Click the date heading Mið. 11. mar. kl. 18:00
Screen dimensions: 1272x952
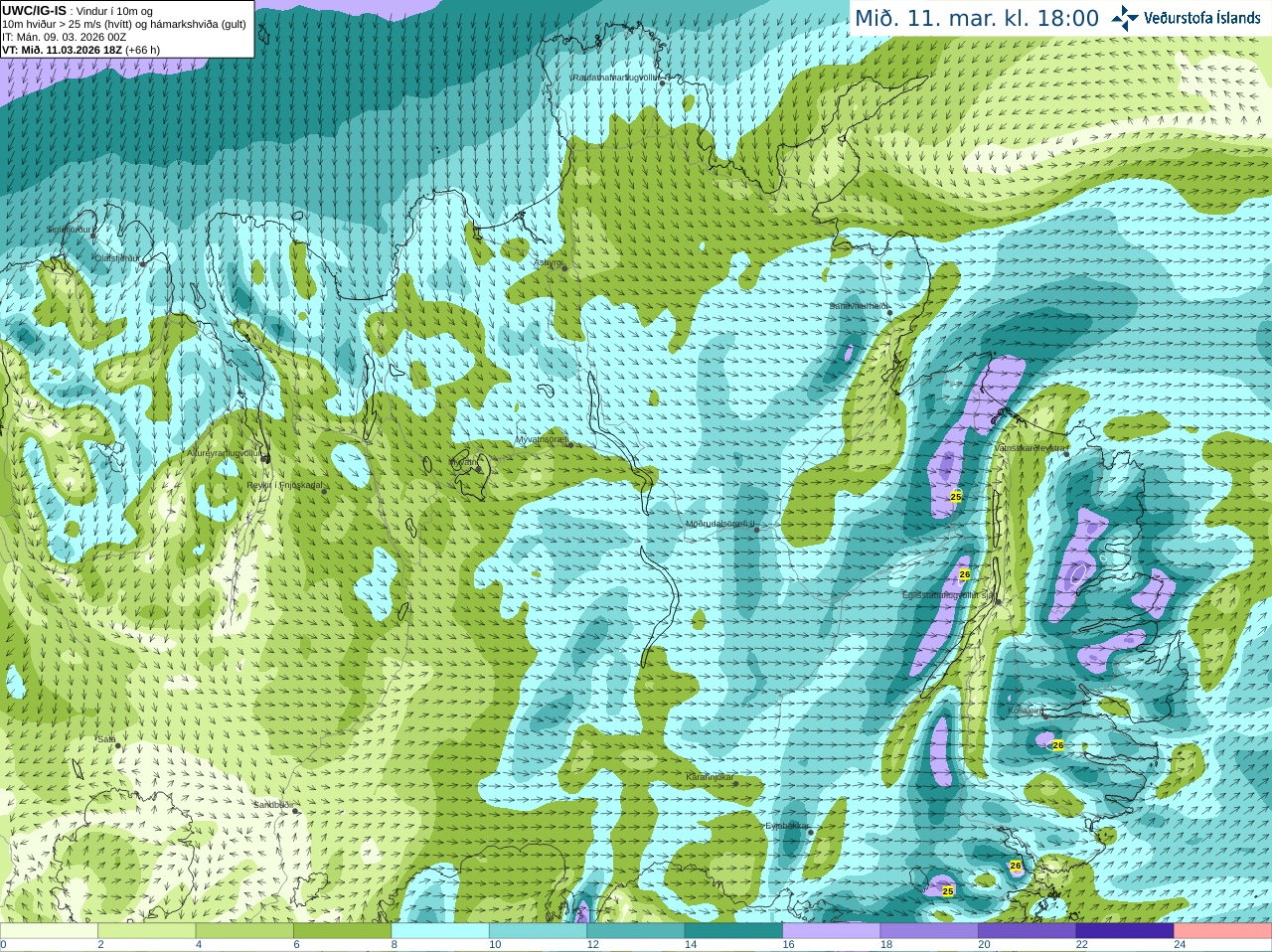(x=977, y=19)
